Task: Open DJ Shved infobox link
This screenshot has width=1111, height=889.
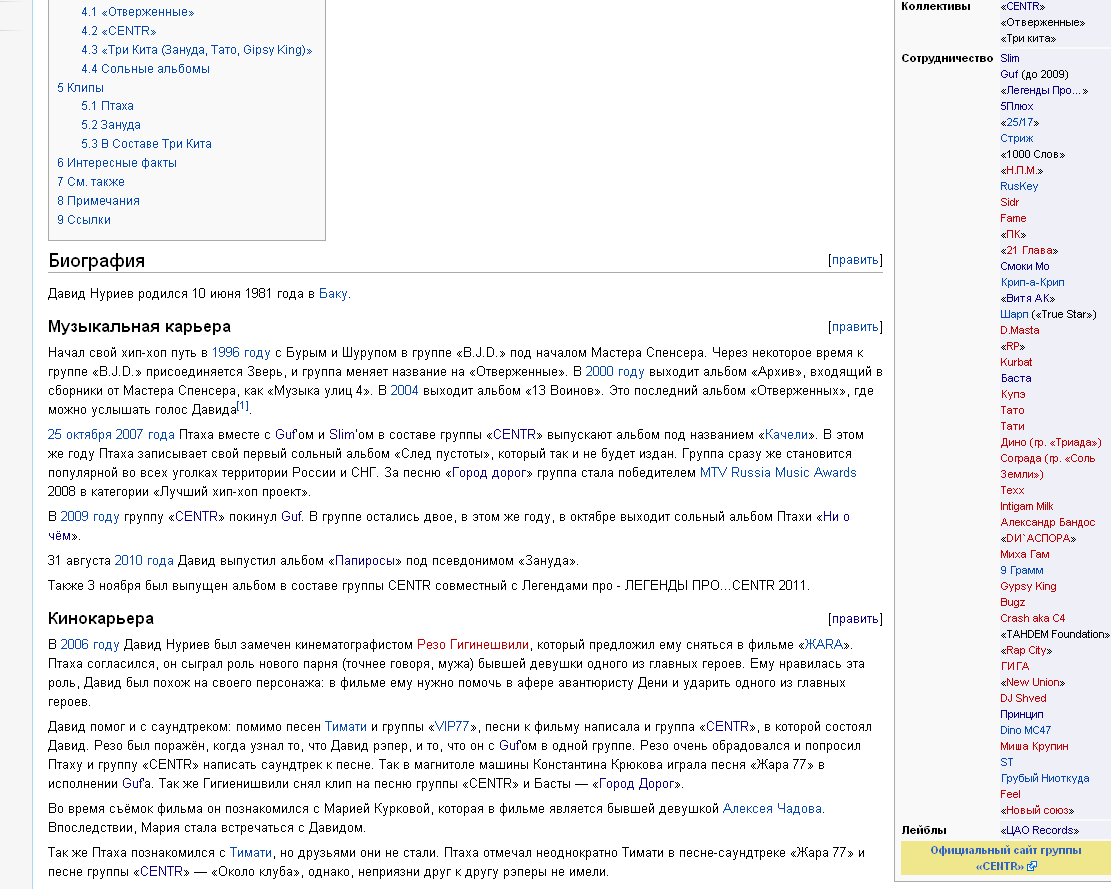Action: tap(1023, 698)
